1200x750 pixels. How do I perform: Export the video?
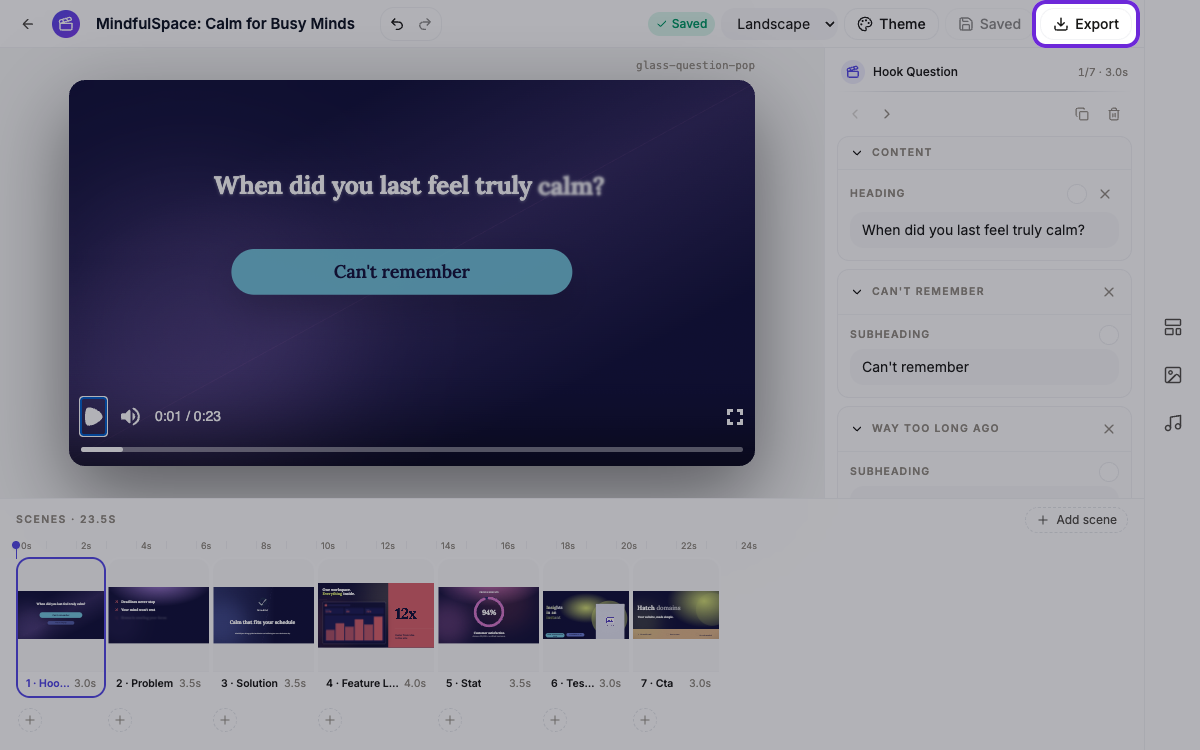click(x=1086, y=24)
